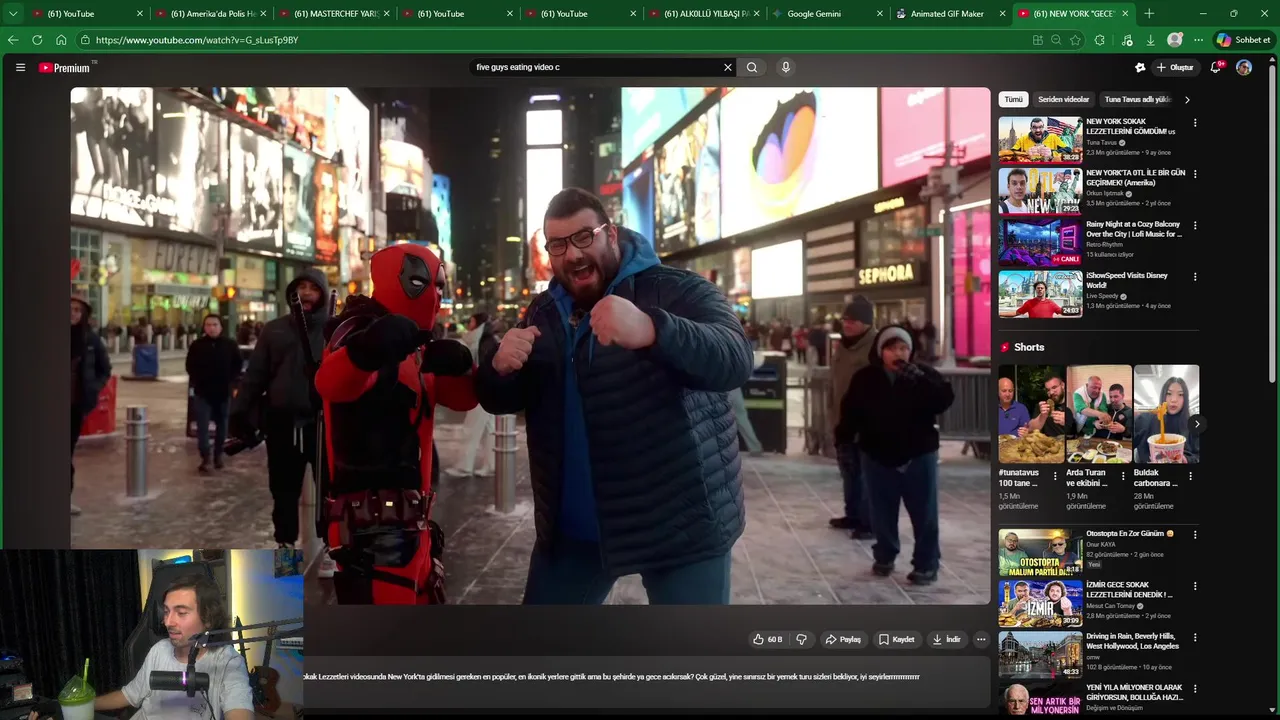This screenshot has height=720, width=1280.
Task: Open the Driving in Rain, Beverly Hills title
Action: (1133, 641)
